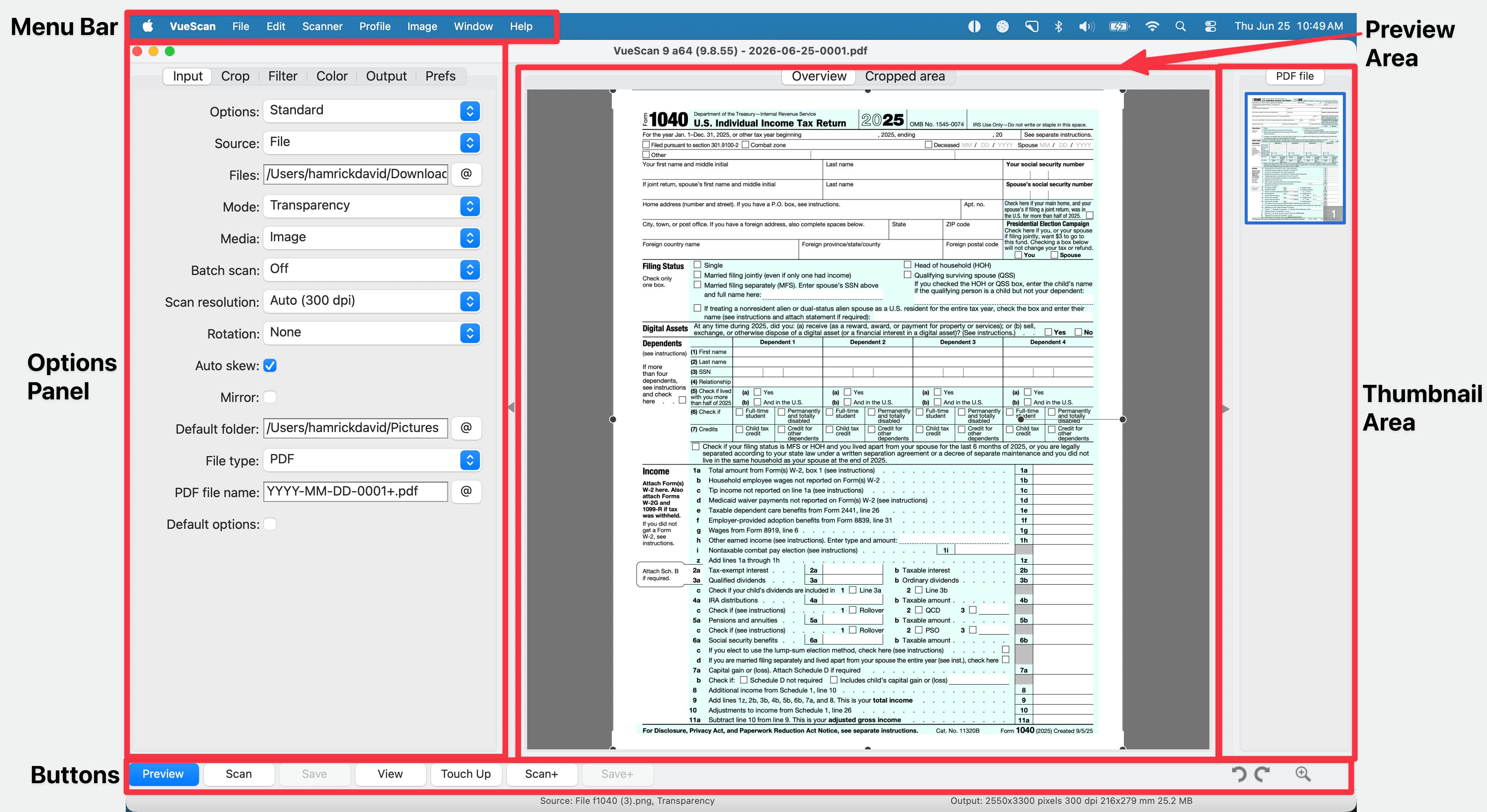Click the Touch Up button
The image size is (1487, 812).
coord(466,774)
